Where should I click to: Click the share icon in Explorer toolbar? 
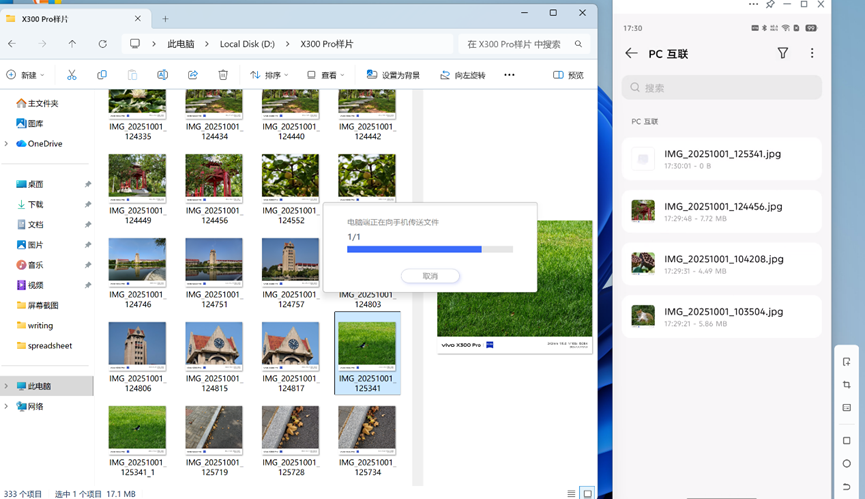pyautogui.click(x=193, y=75)
